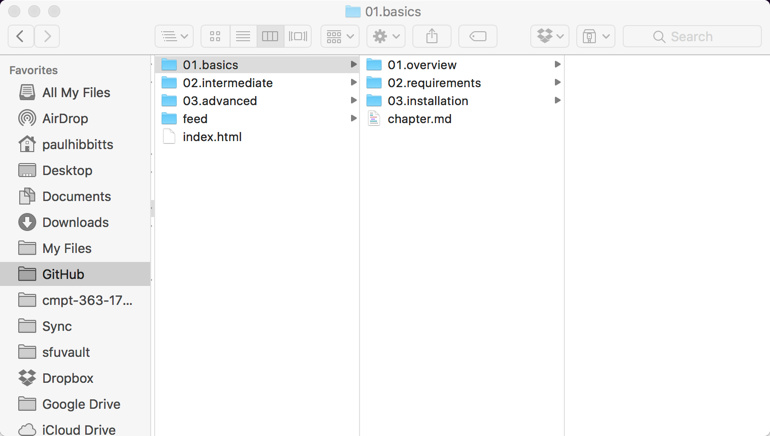Open AirDrop from the sidebar
770x436 pixels.
(x=75, y=118)
